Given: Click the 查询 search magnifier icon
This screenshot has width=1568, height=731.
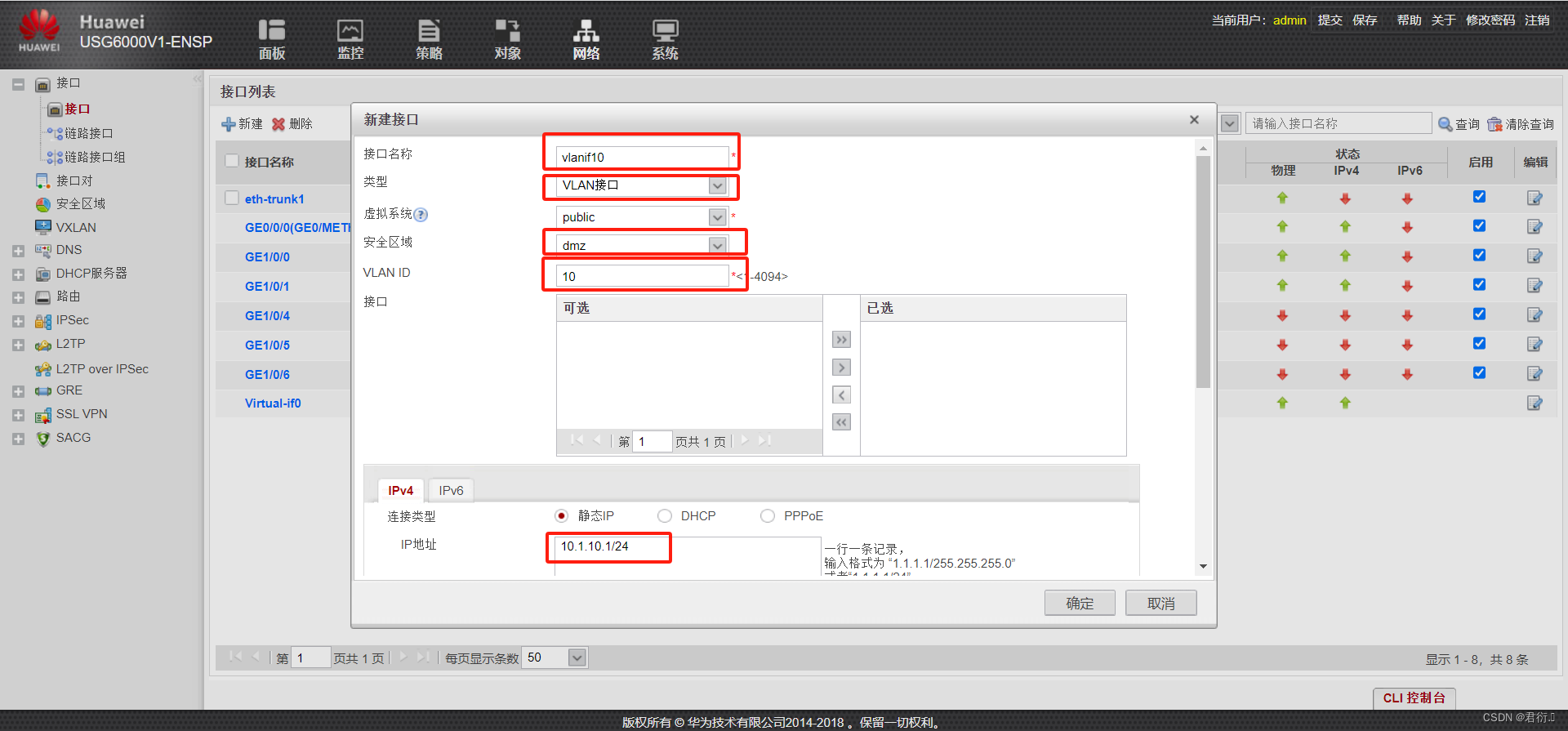Looking at the screenshot, I should [x=1445, y=124].
